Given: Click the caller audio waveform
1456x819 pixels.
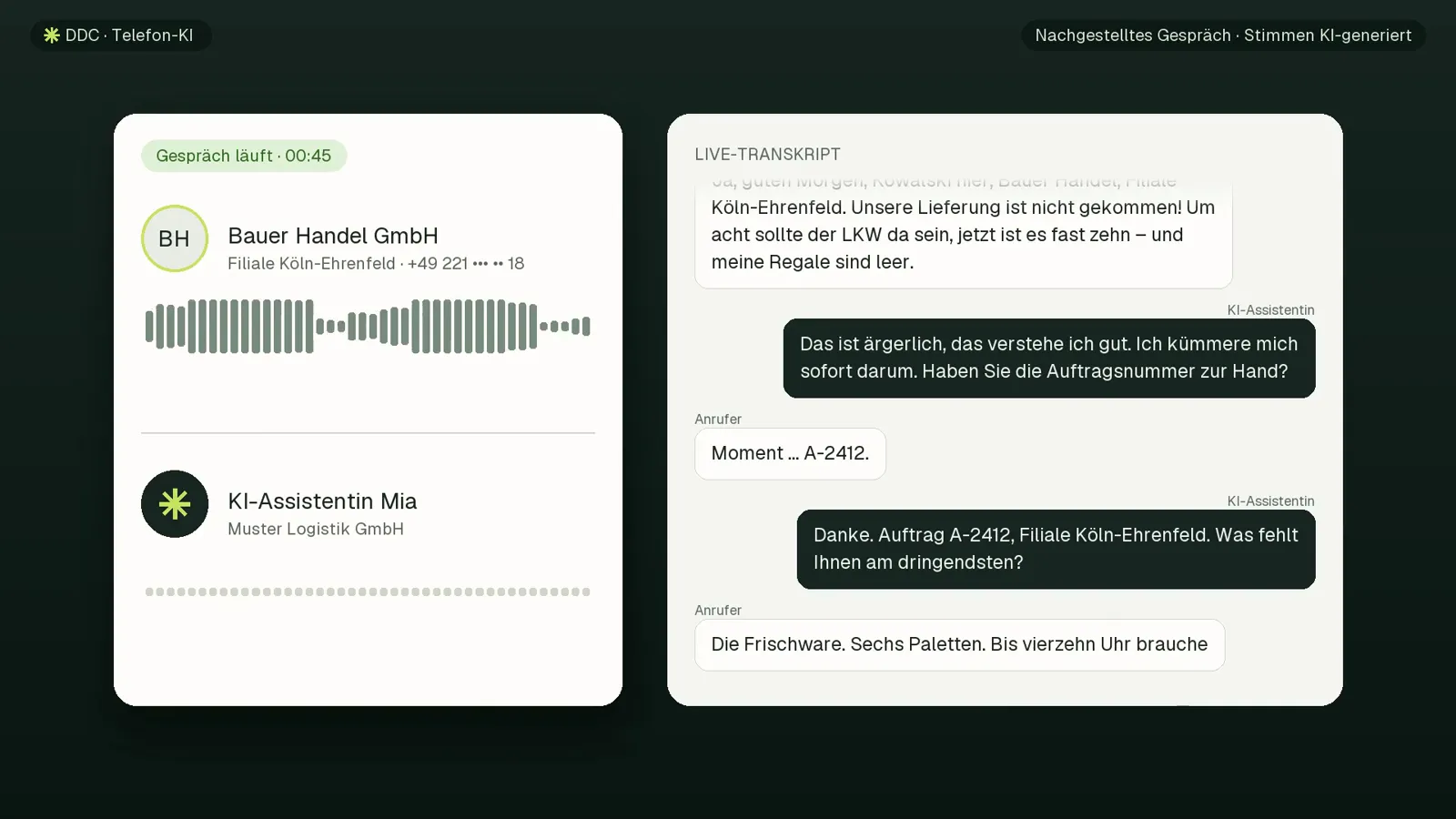Looking at the screenshot, I should (x=368, y=326).
